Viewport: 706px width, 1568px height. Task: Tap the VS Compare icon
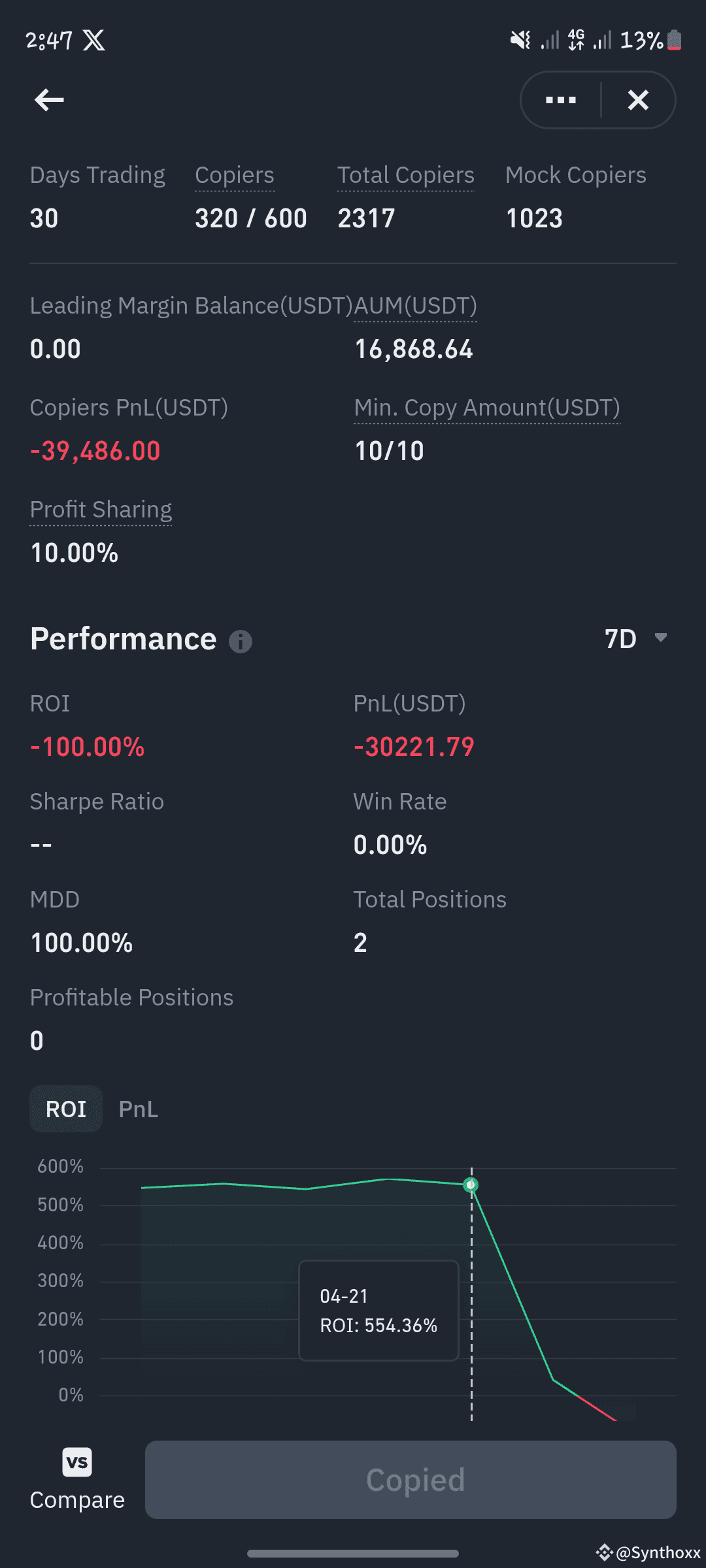77,1462
